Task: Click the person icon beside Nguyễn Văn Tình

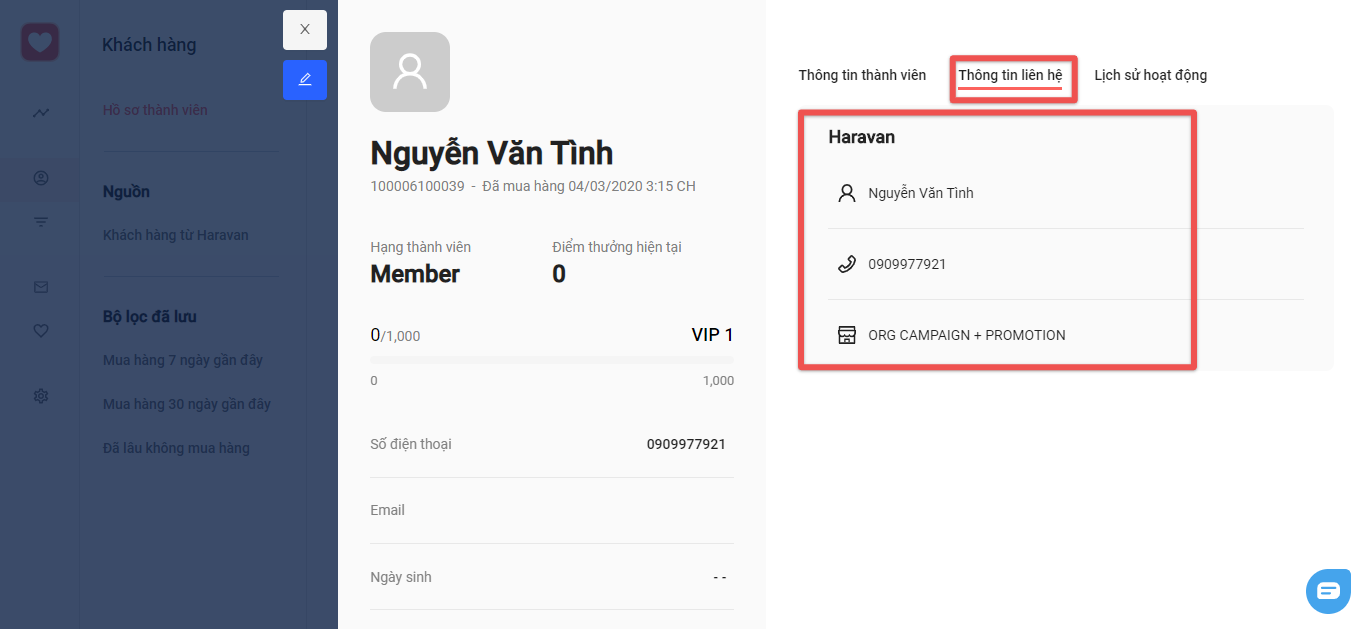Action: (847, 193)
